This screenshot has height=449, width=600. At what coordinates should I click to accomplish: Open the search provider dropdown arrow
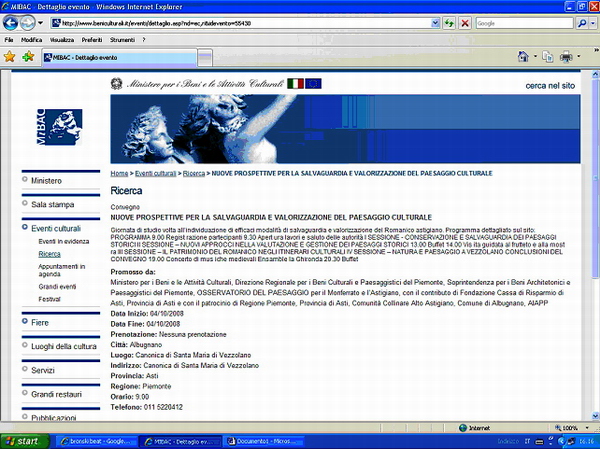click(593, 23)
